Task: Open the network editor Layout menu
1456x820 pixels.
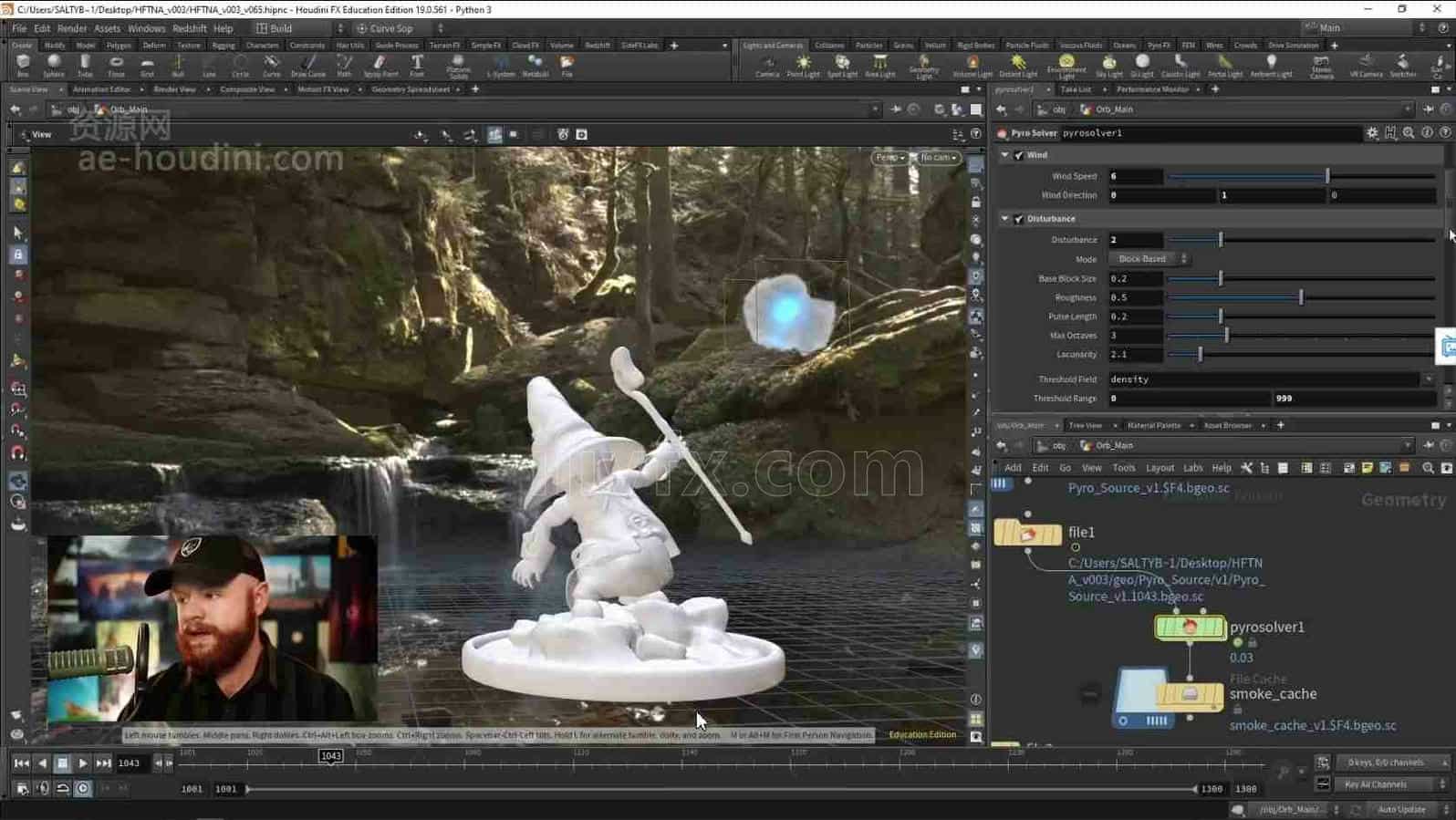Action: (x=1160, y=468)
